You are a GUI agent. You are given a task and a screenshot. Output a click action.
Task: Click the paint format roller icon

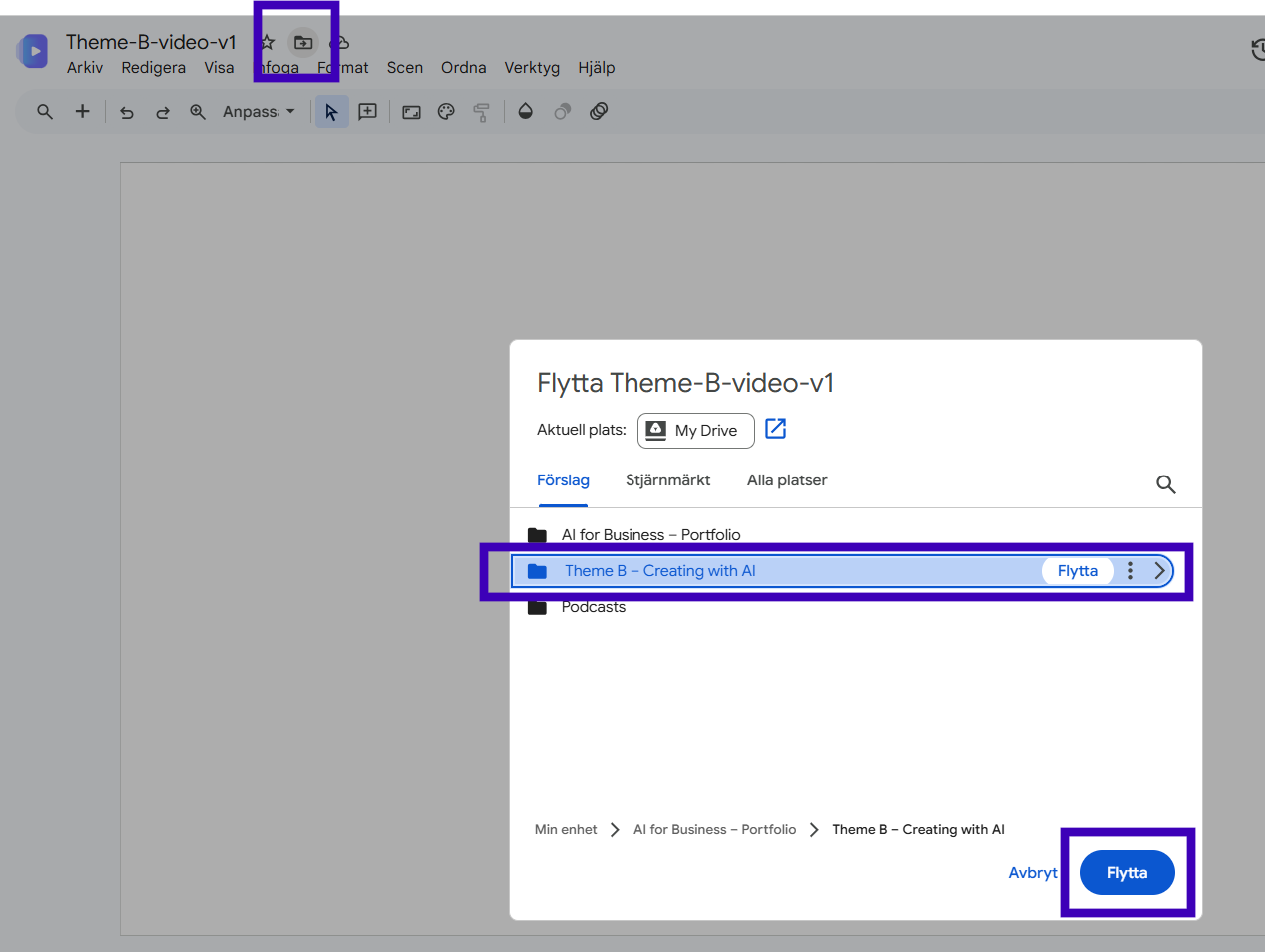482,112
